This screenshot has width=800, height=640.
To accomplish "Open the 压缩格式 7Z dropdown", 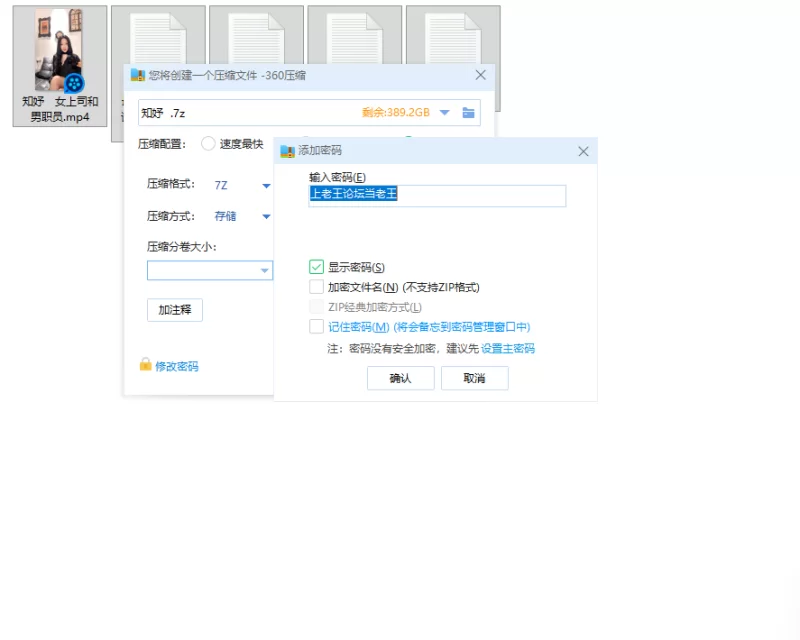I will tap(266, 185).
